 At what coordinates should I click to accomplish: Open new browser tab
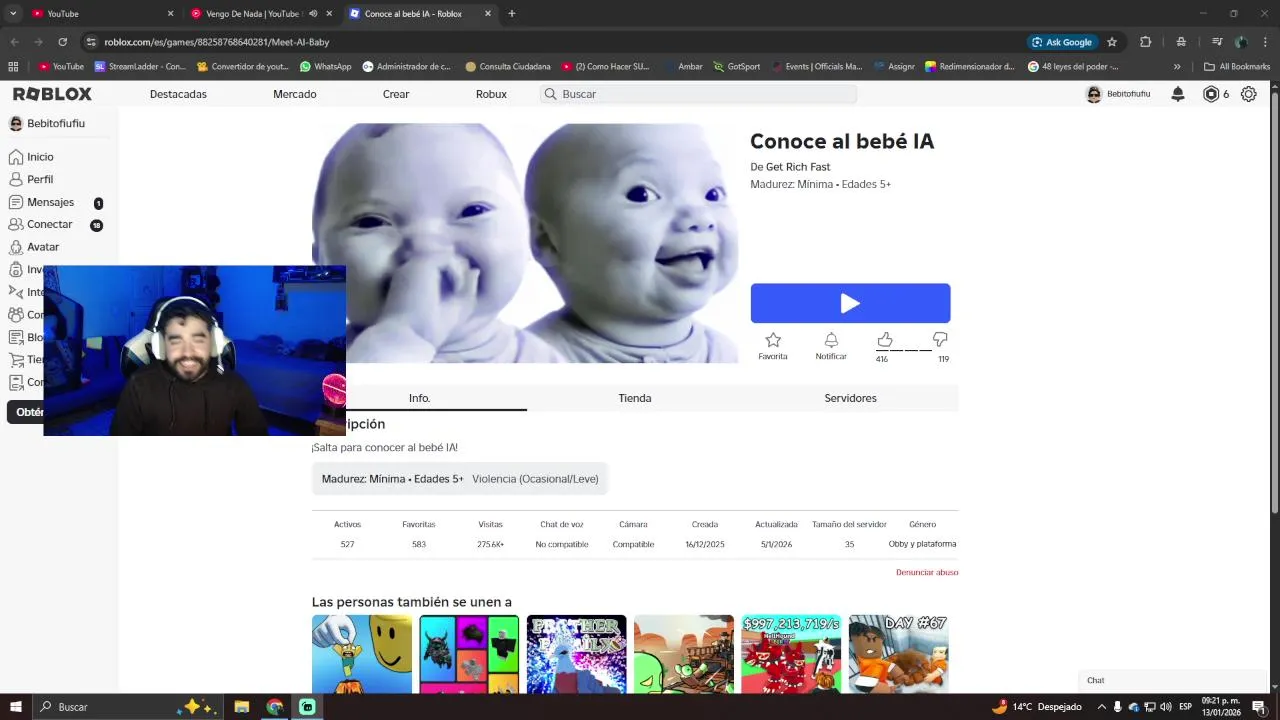[x=512, y=14]
